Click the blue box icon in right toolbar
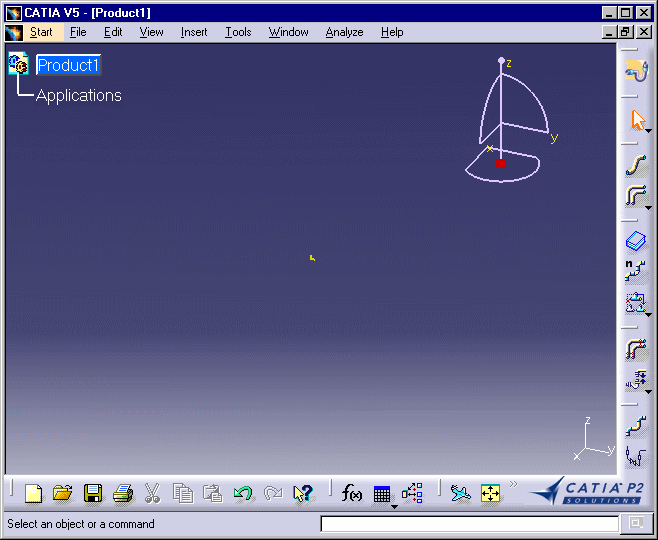Screen dimensions: 658x540 tap(636, 242)
